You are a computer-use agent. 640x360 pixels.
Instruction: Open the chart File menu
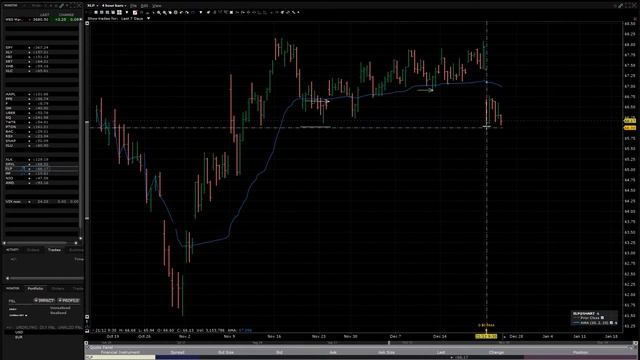click(x=133, y=6)
